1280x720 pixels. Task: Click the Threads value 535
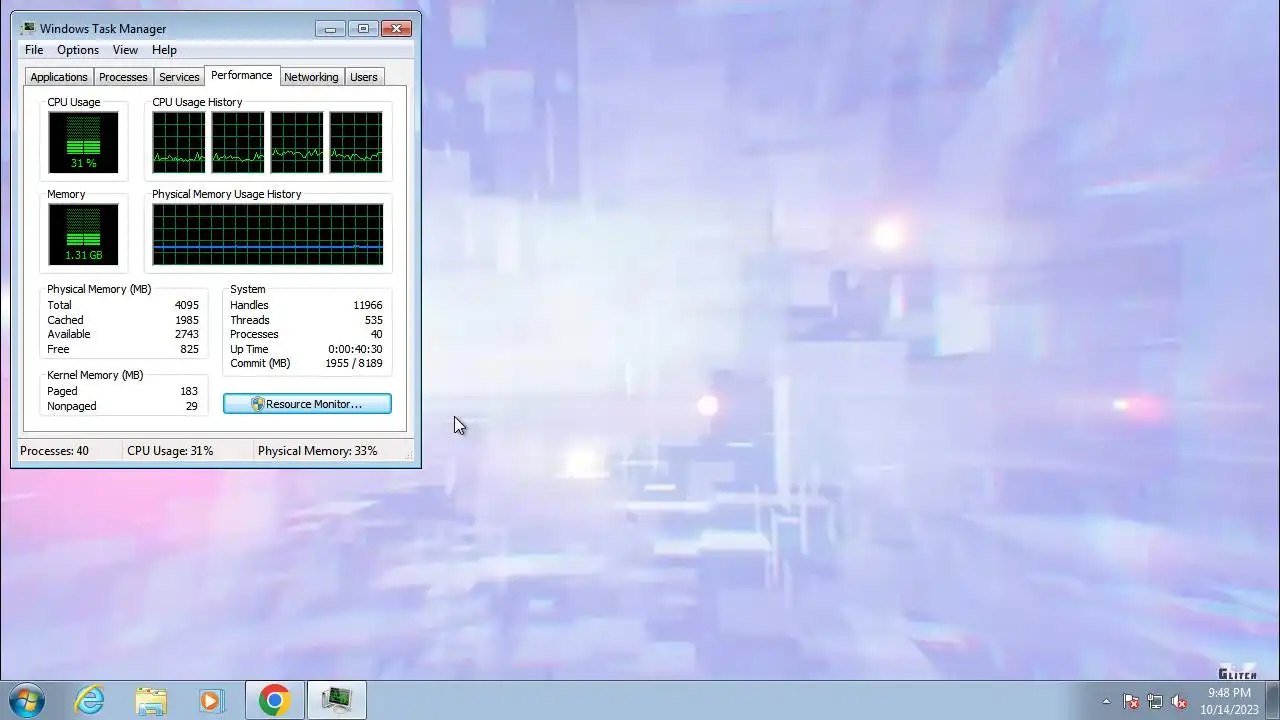tap(374, 320)
